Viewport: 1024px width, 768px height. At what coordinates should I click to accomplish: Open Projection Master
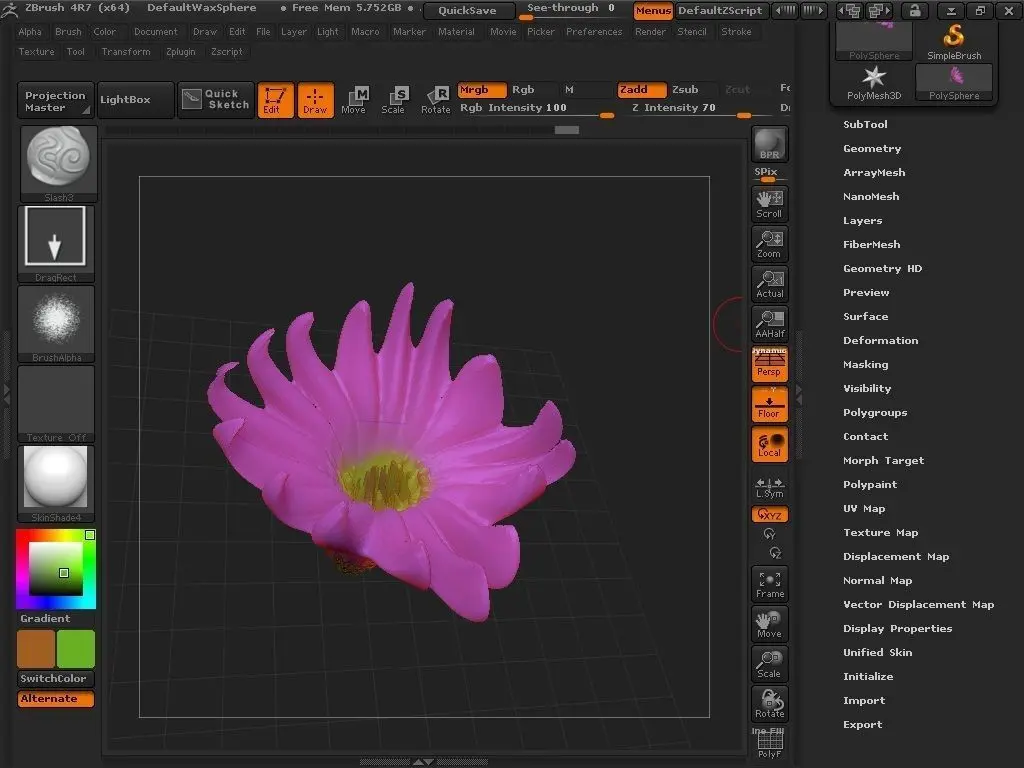(56, 100)
